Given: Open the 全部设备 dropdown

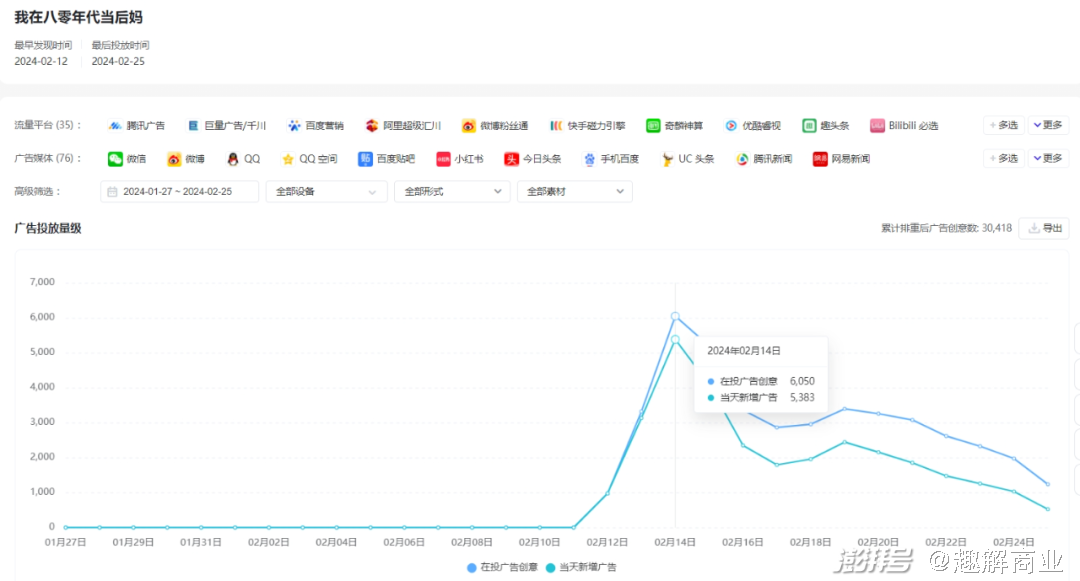Looking at the screenshot, I should click(326, 192).
